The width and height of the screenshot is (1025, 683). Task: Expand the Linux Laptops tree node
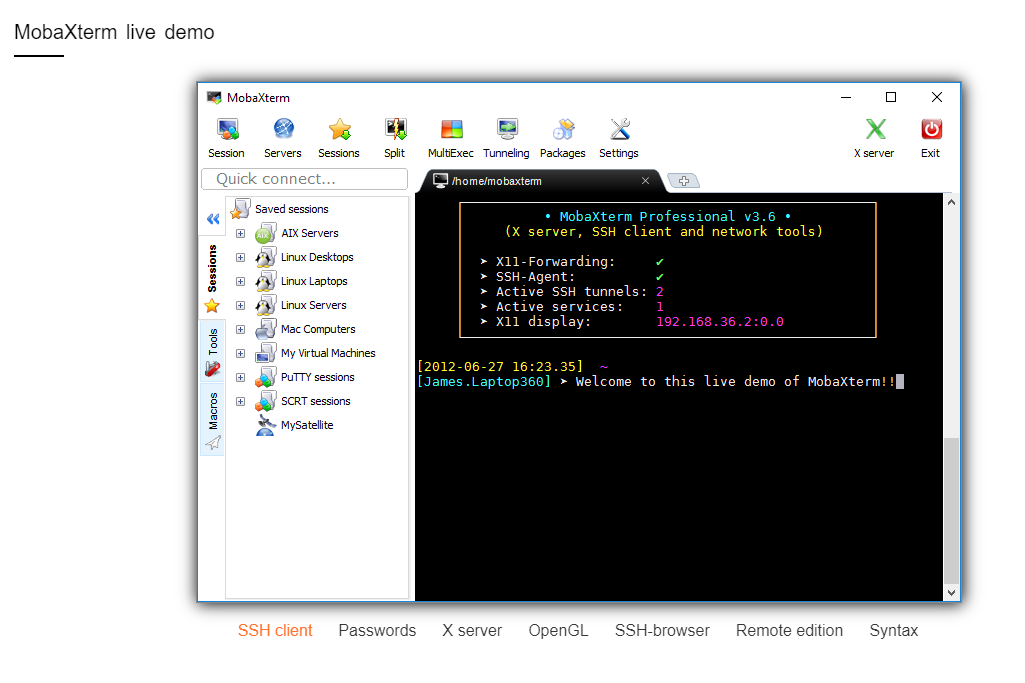point(241,282)
